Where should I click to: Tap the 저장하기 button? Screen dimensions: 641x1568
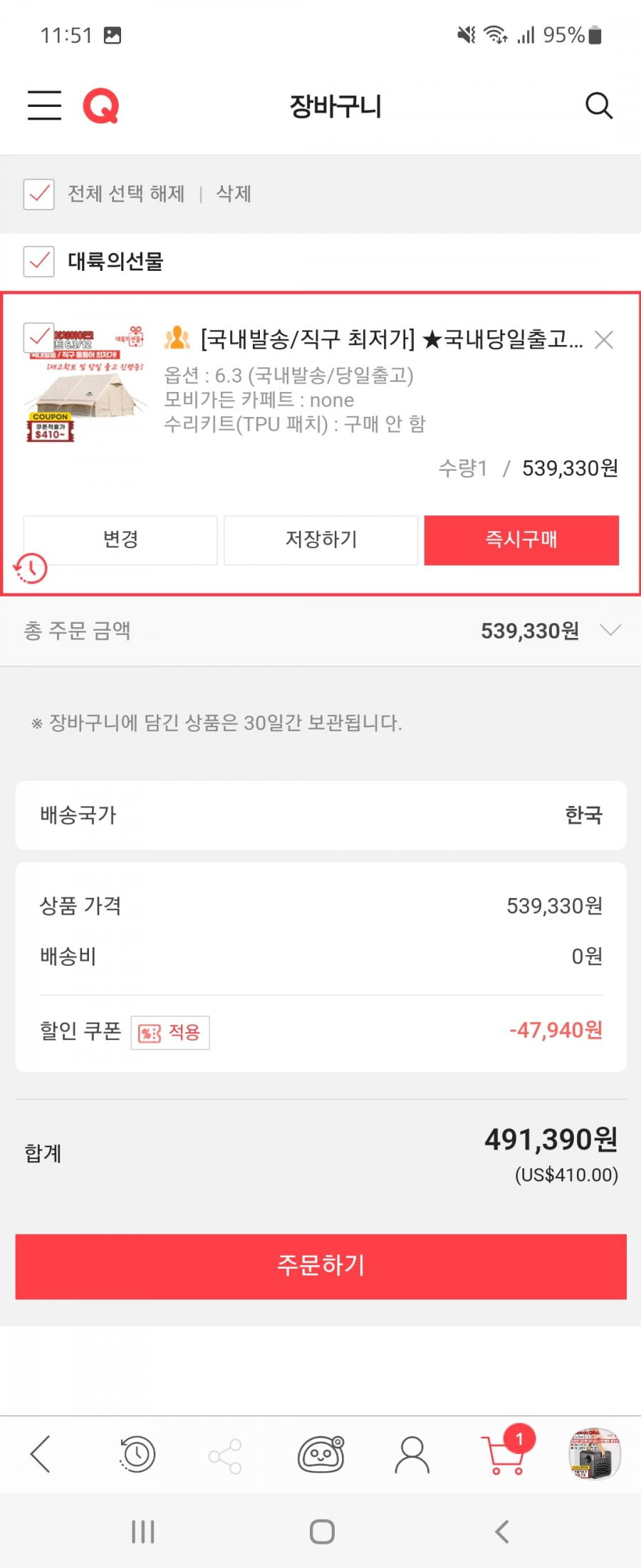[x=321, y=540]
